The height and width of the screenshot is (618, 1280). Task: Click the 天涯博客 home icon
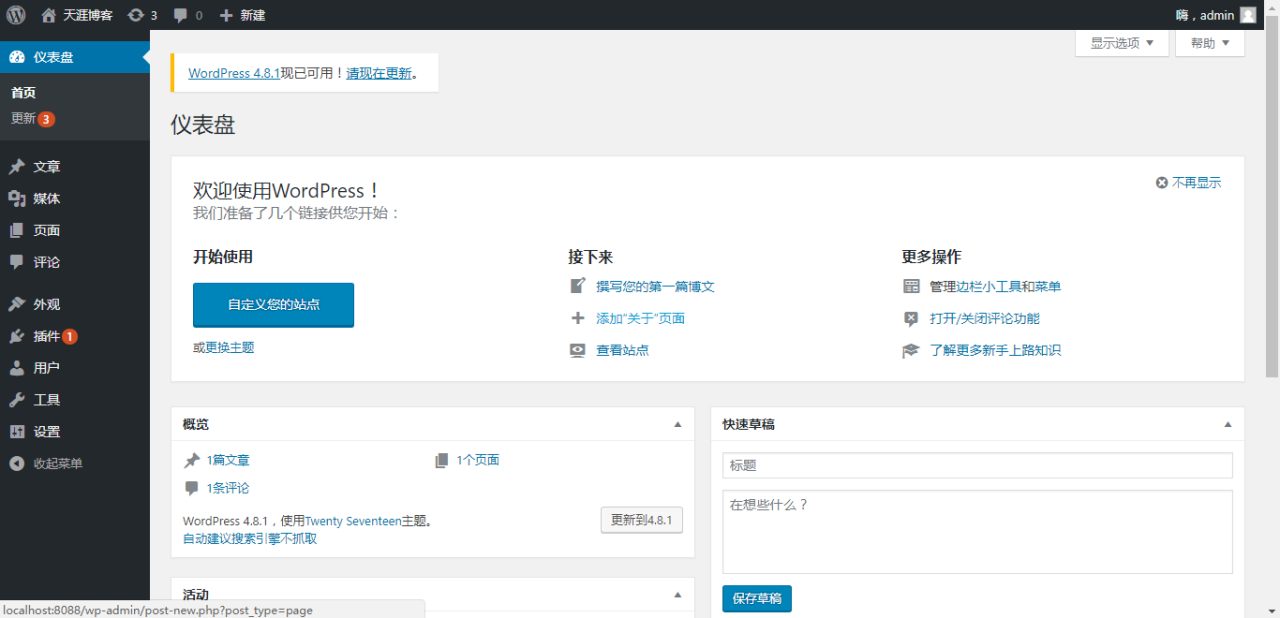click(x=49, y=15)
